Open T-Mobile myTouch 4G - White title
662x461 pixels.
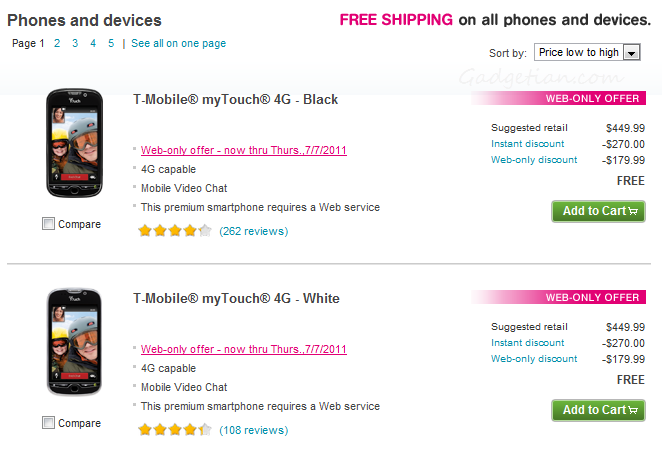(236, 299)
